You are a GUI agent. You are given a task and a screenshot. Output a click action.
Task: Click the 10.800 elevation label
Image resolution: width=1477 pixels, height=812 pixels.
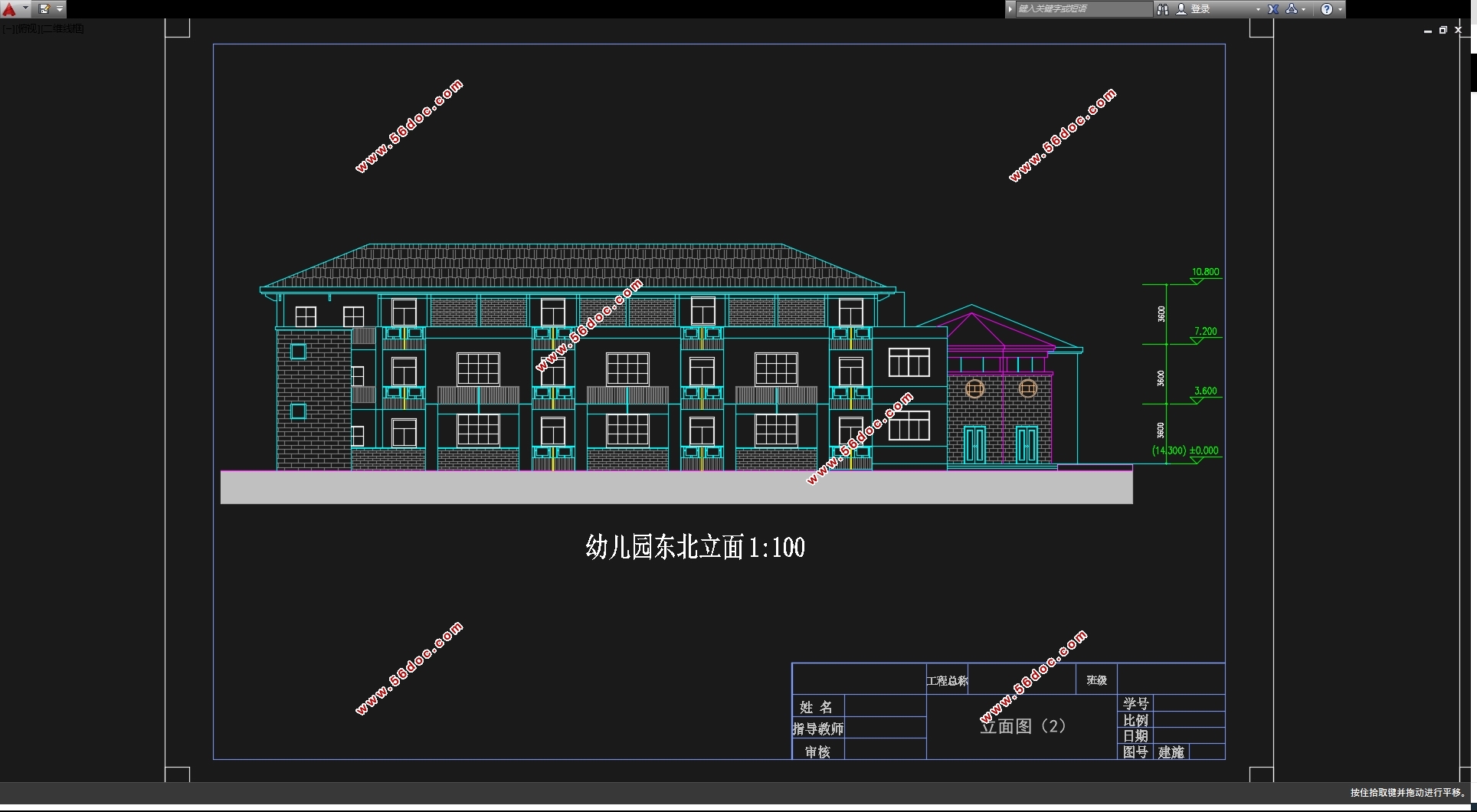[x=1205, y=272]
